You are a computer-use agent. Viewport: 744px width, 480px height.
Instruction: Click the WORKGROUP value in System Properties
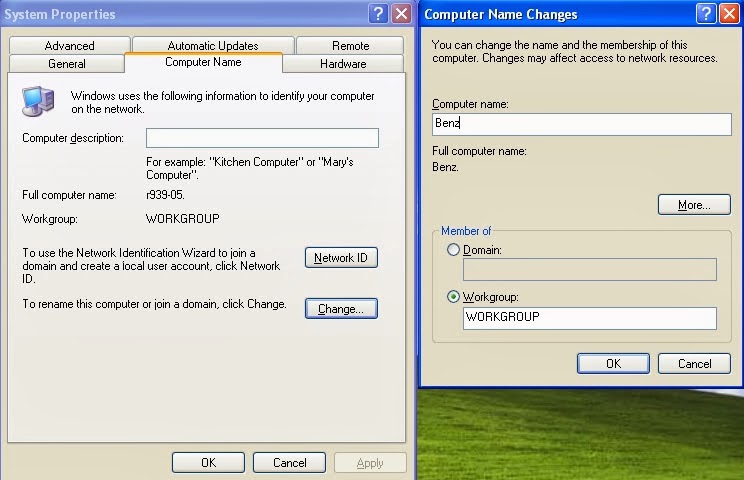click(183, 219)
